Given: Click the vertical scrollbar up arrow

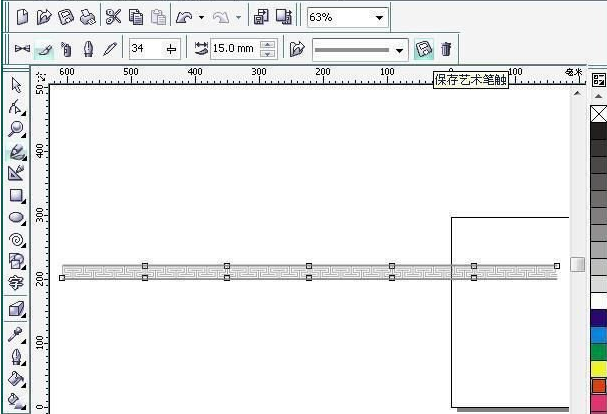Looking at the screenshot, I should tap(577, 93).
